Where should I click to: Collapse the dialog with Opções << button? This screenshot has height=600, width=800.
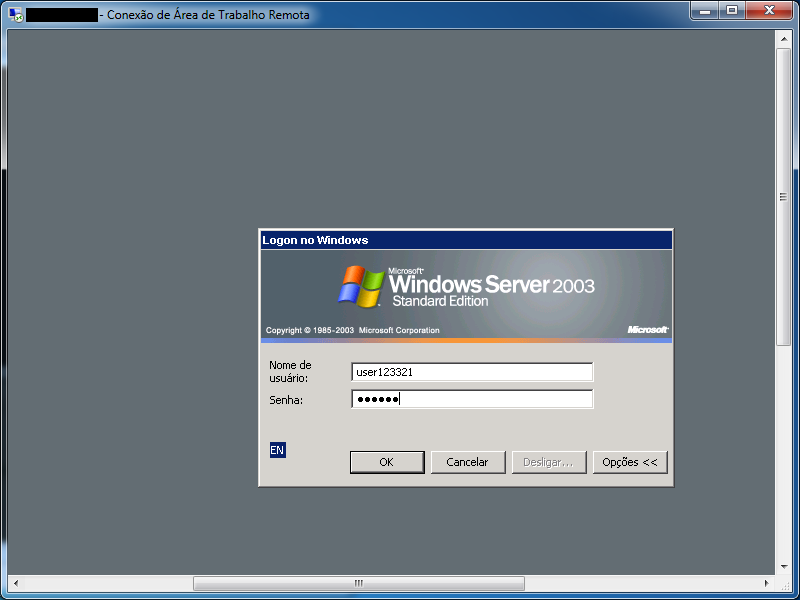pos(630,462)
